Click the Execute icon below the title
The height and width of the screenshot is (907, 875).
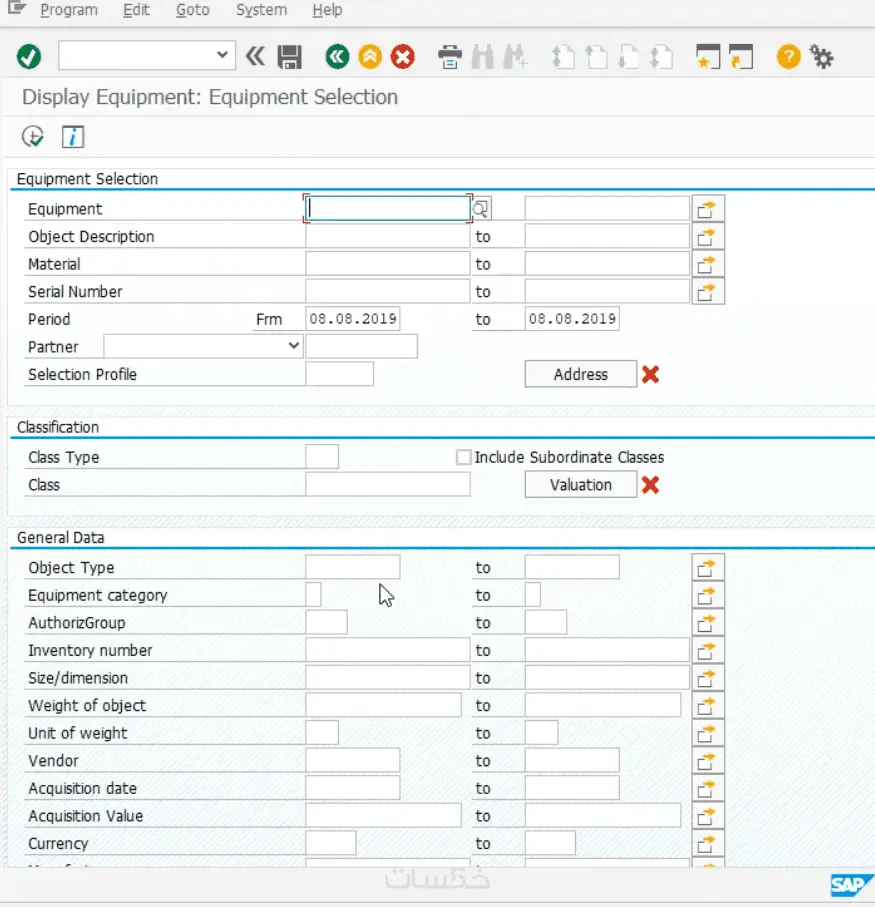(32, 136)
